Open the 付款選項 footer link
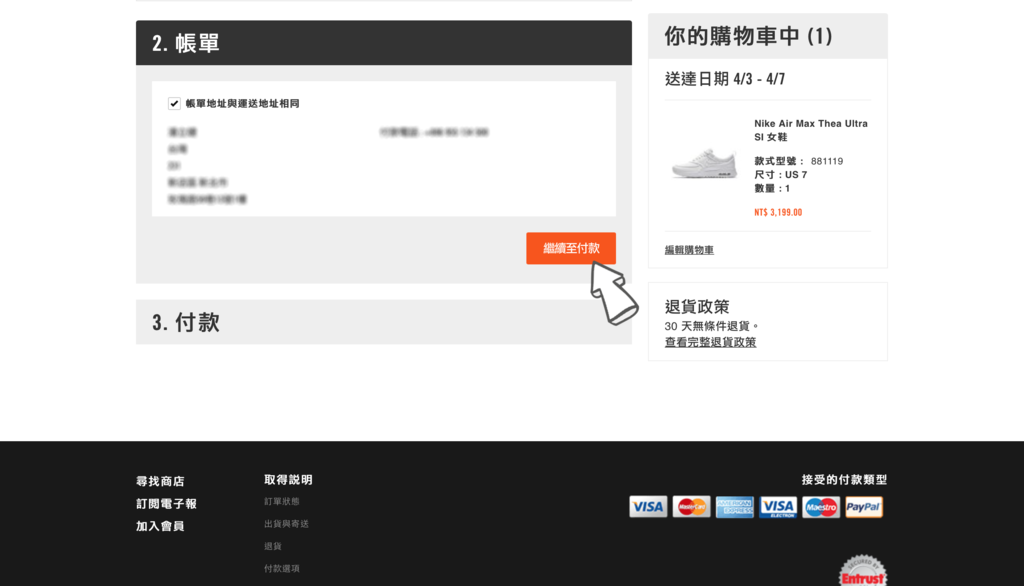The width and height of the screenshot is (1024, 586). [281, 568]
